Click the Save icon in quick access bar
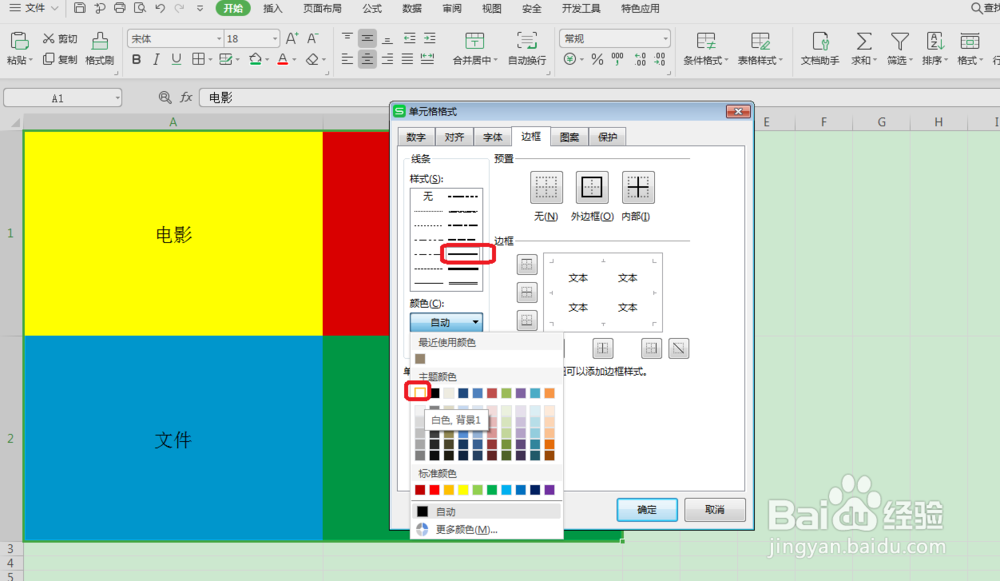Image resolution: width=1000 pixels, height=581 pixels. point(80,8)
